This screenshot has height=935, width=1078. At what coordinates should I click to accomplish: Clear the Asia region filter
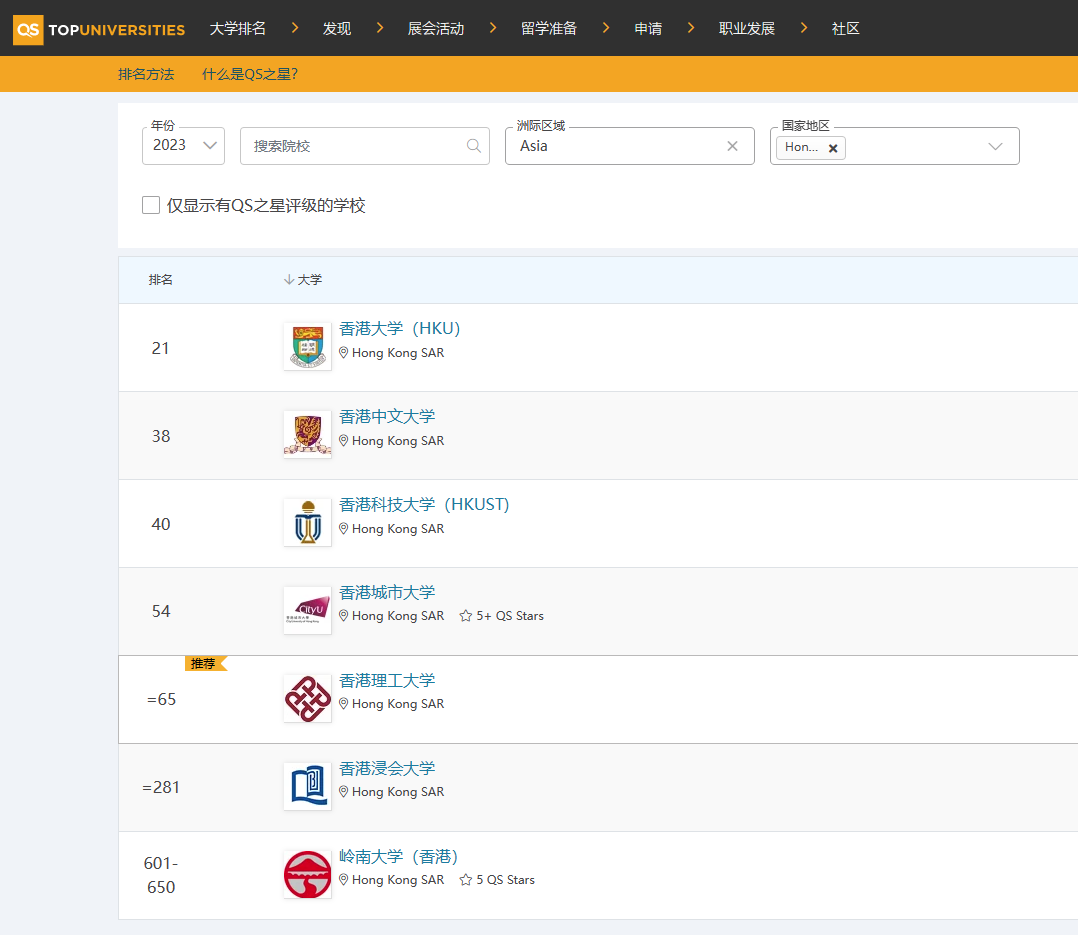732,146
